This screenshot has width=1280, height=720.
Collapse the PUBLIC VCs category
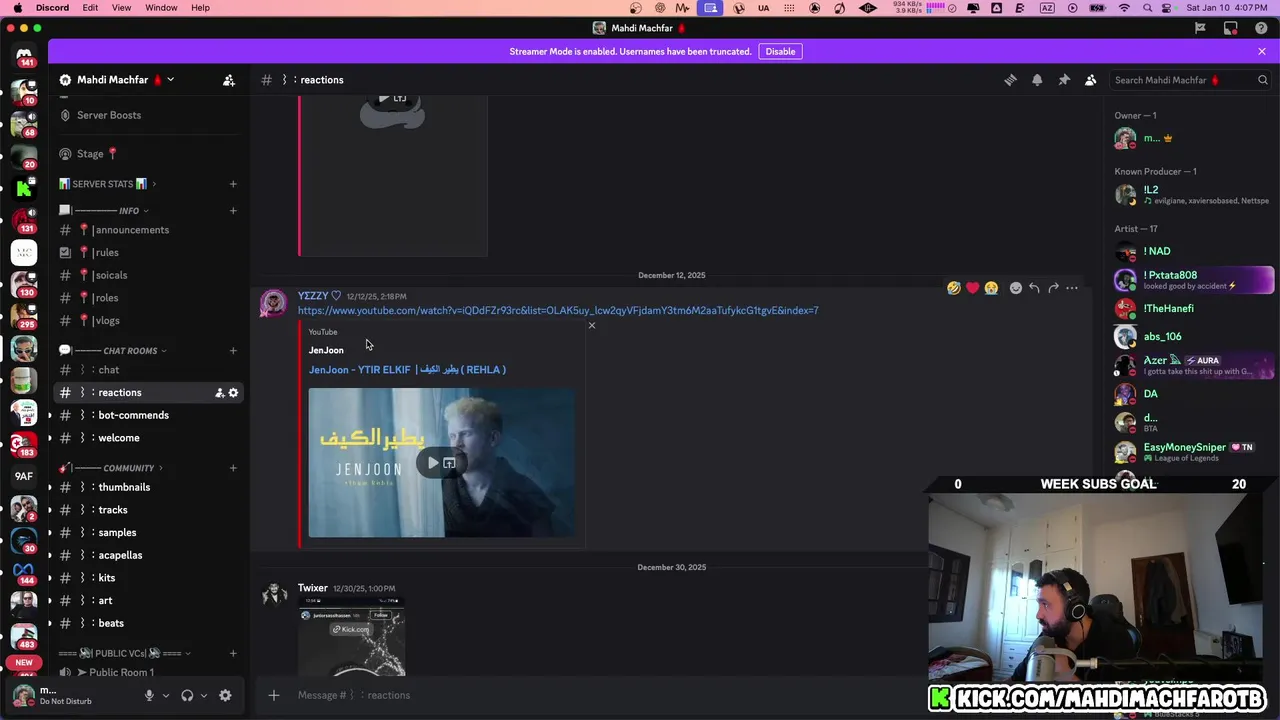pos(125,654)
